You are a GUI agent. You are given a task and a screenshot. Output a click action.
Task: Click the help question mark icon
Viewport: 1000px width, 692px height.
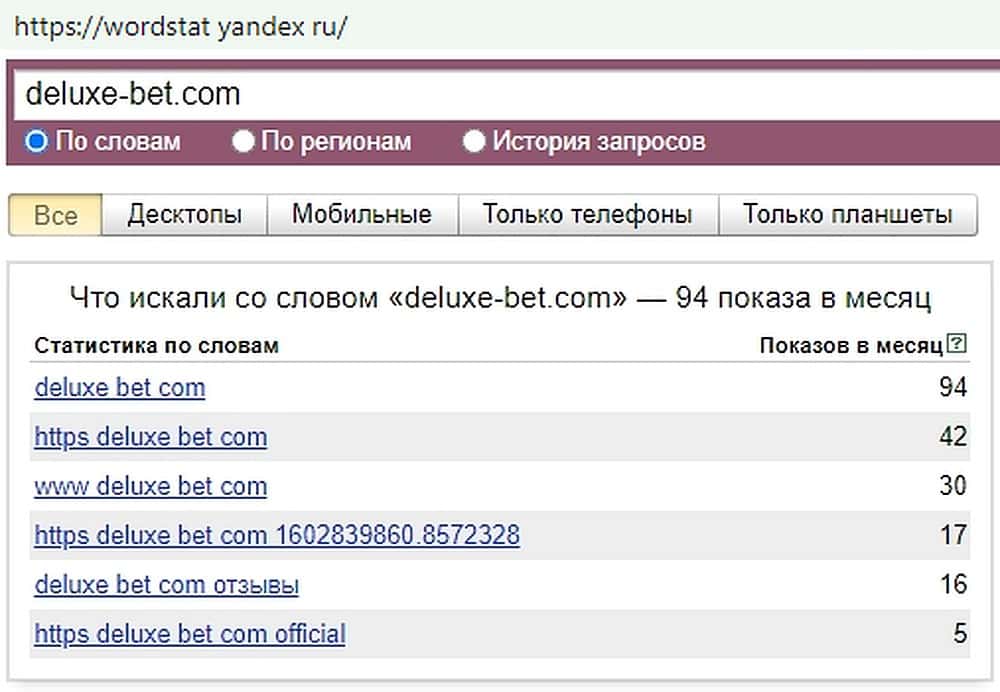(x=957, y=345)
